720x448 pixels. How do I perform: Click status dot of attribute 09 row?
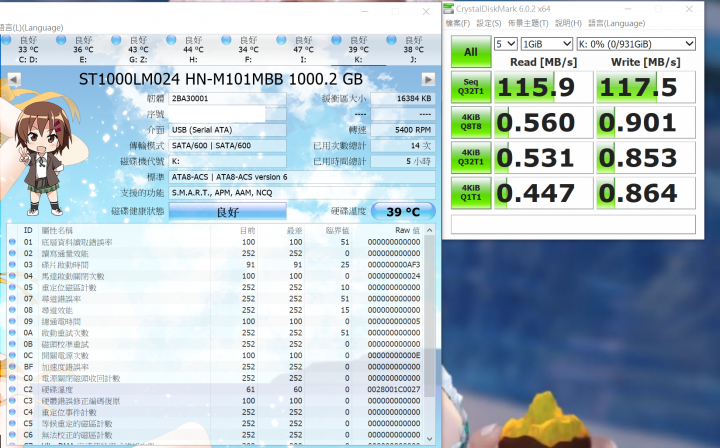click(12, 321)
